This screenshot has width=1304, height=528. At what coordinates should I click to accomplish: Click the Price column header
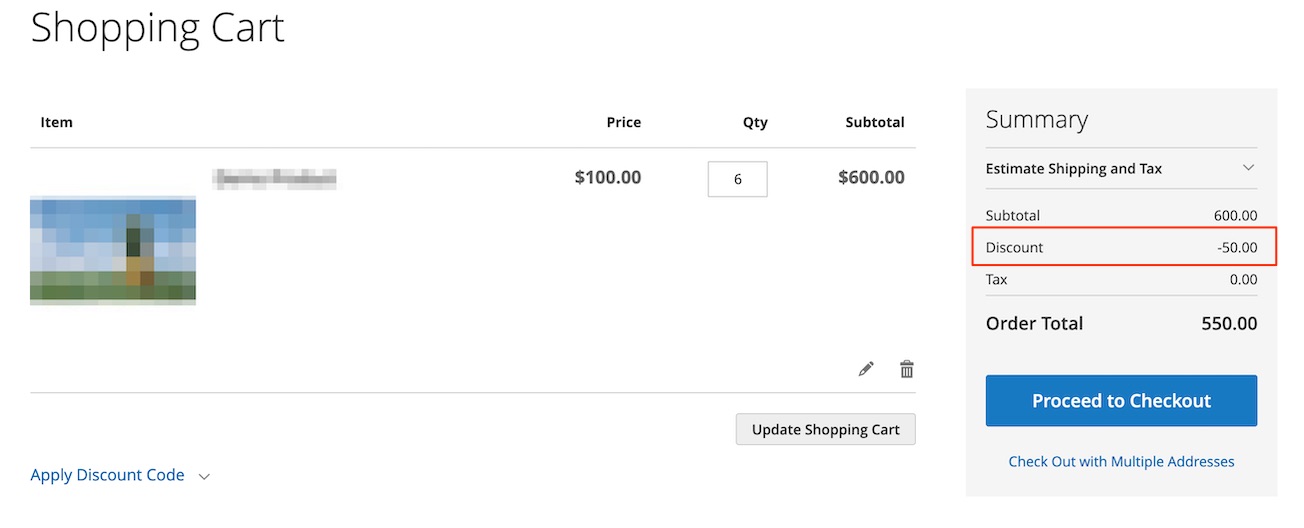point(623,122)
